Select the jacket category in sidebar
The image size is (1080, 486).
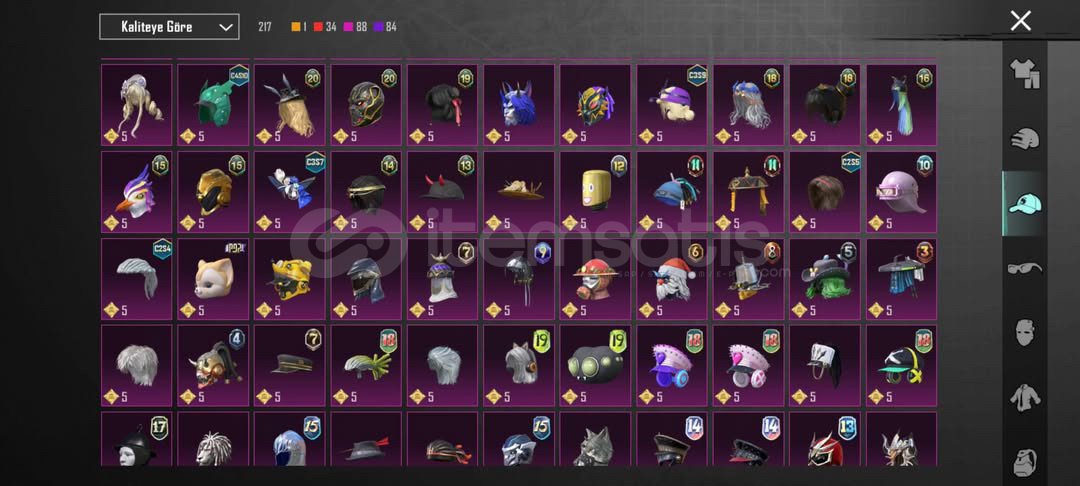1025,398
